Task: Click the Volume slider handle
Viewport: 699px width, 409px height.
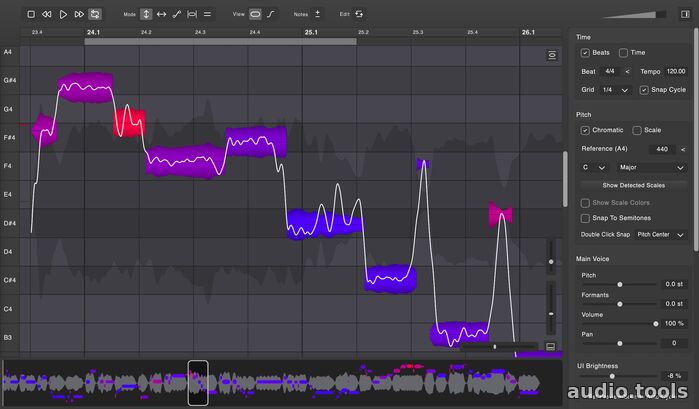Action: point(657,324)
